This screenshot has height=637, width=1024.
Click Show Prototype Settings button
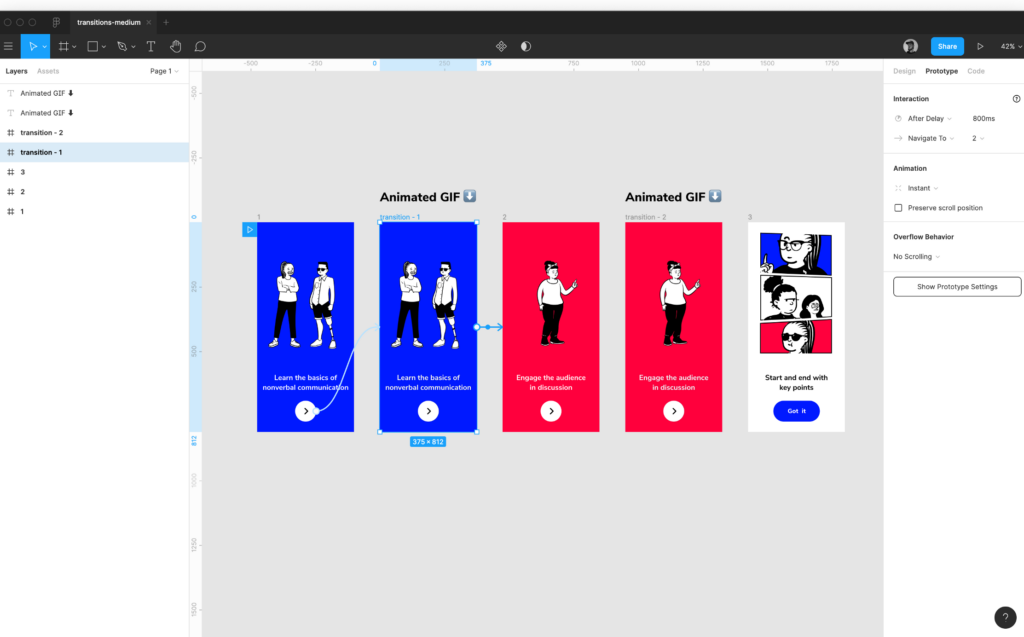[x=957, y=286]
